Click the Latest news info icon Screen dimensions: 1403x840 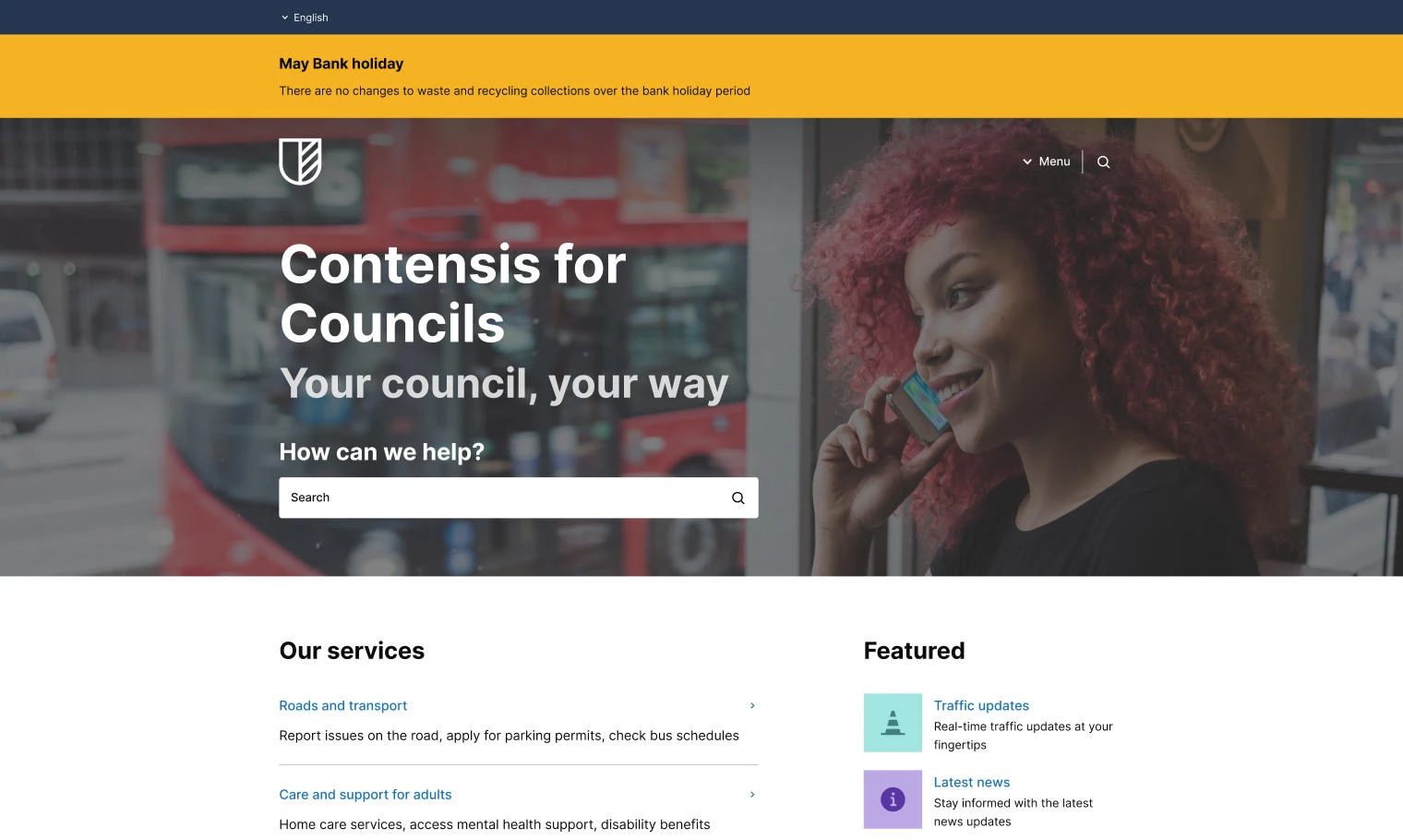(x=892, y=799)
